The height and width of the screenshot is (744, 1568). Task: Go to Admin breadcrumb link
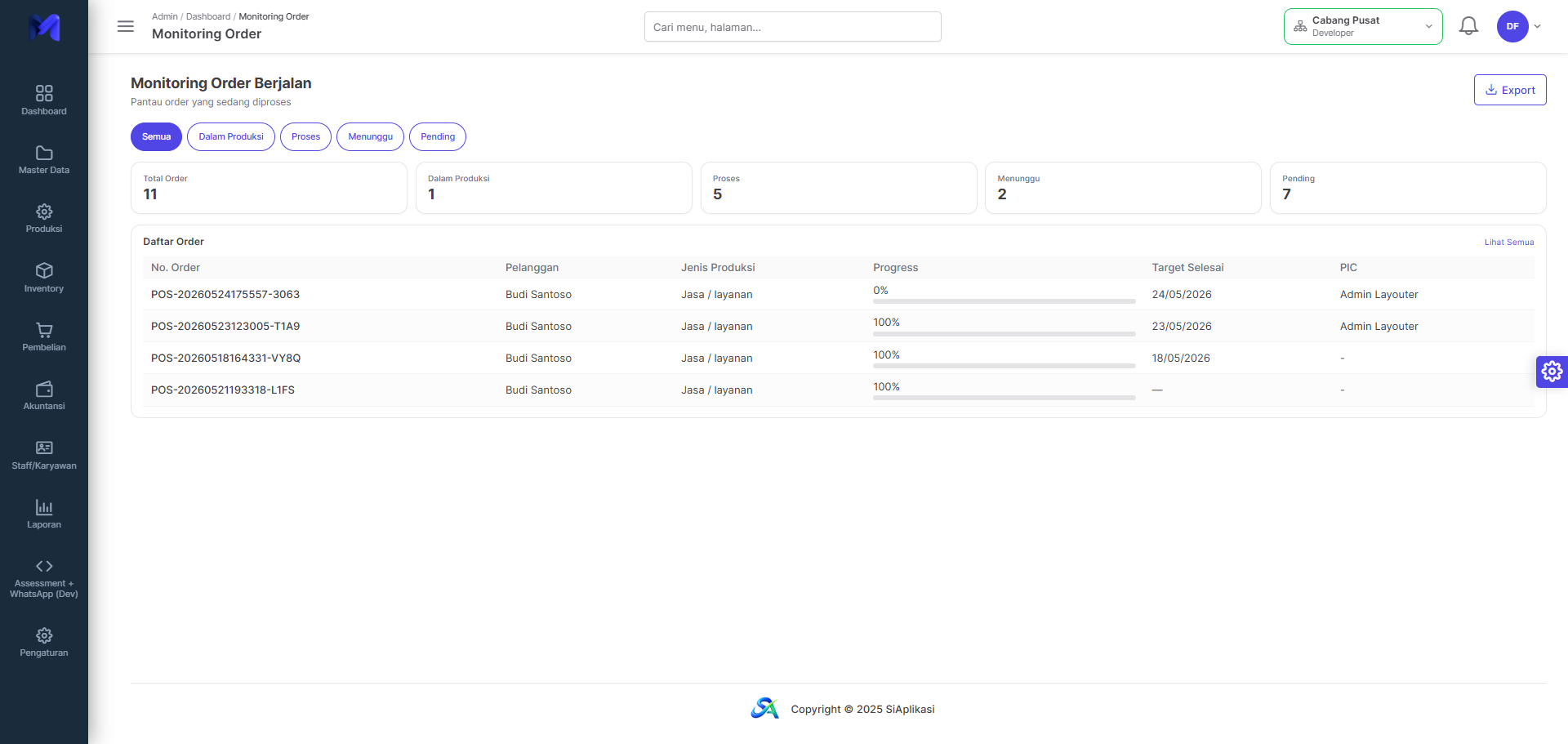click(165, 16)
